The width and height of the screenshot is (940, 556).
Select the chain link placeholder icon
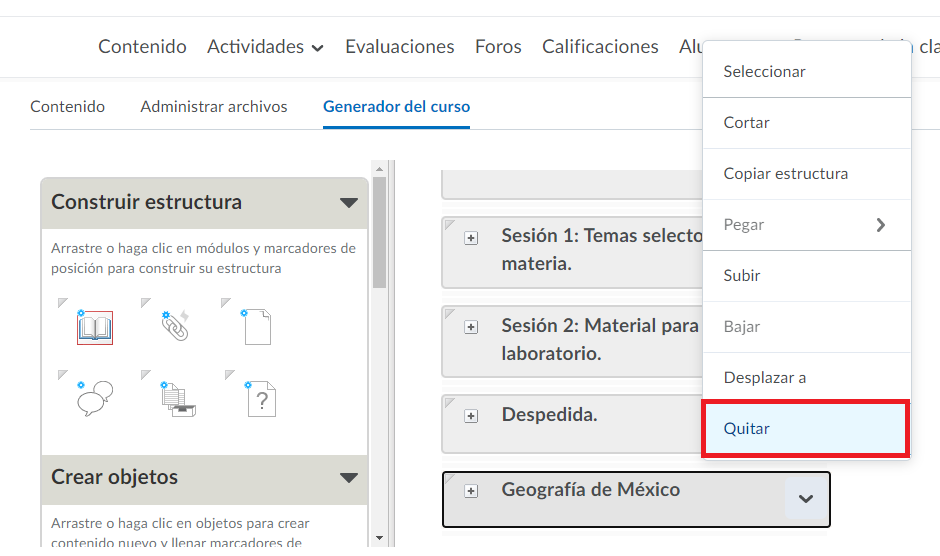point(175,326)
